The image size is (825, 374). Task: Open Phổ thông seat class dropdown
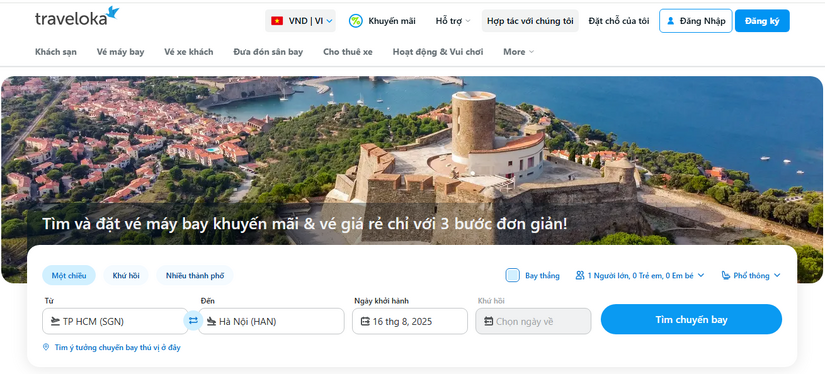(751, 275)
